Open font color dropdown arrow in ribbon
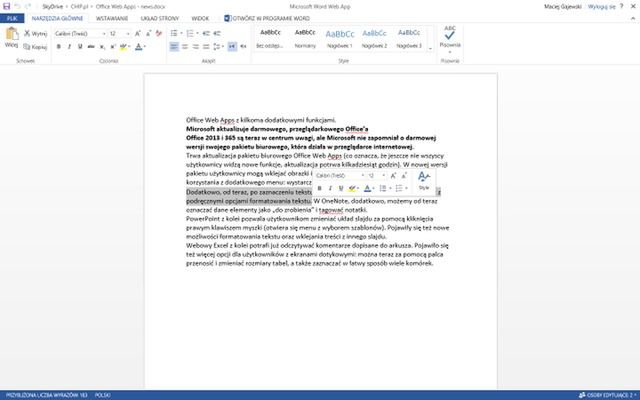Viewport: 640px width, 400px height. point(145,47)
